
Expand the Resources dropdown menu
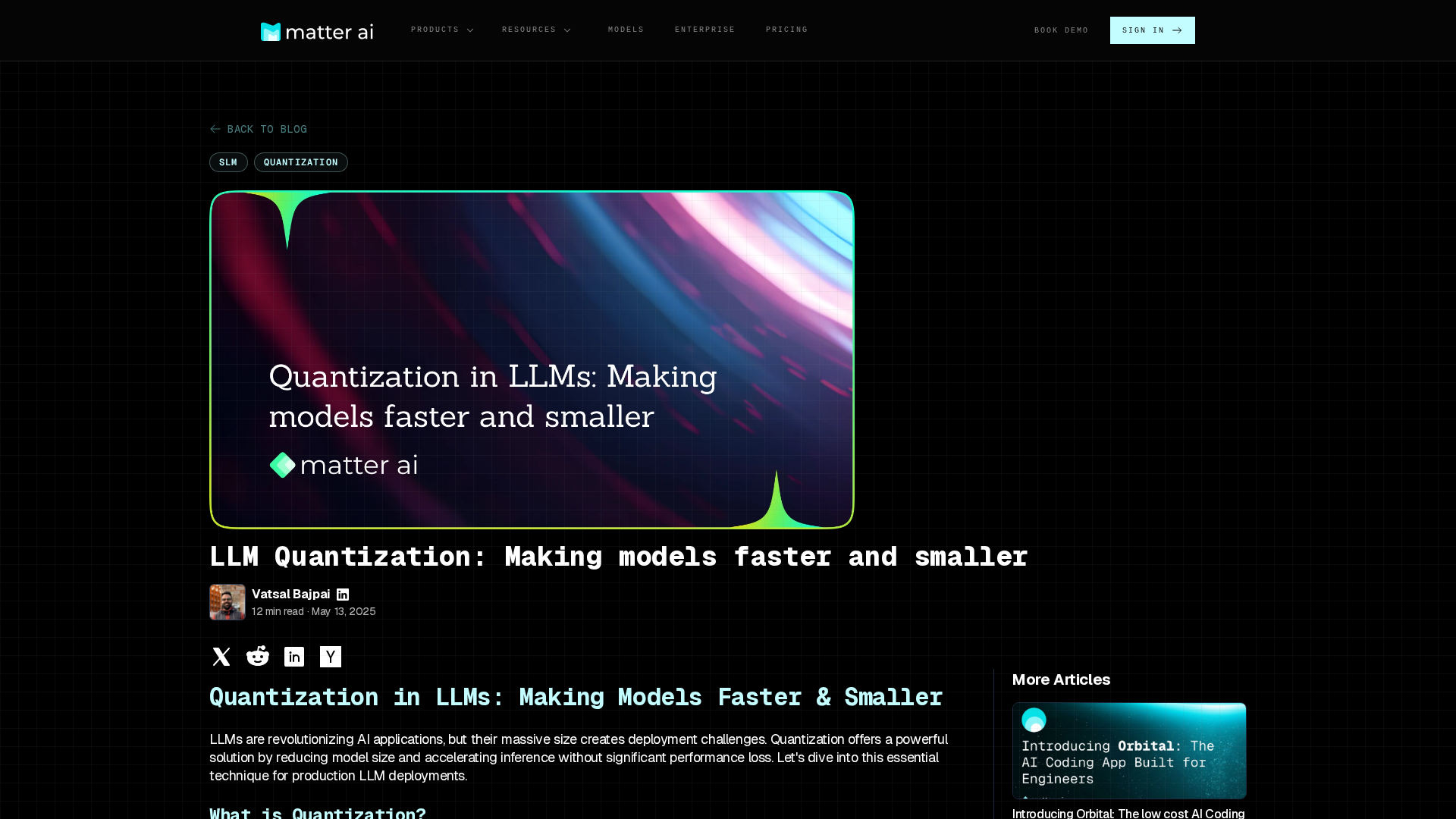tap(529, 30)
